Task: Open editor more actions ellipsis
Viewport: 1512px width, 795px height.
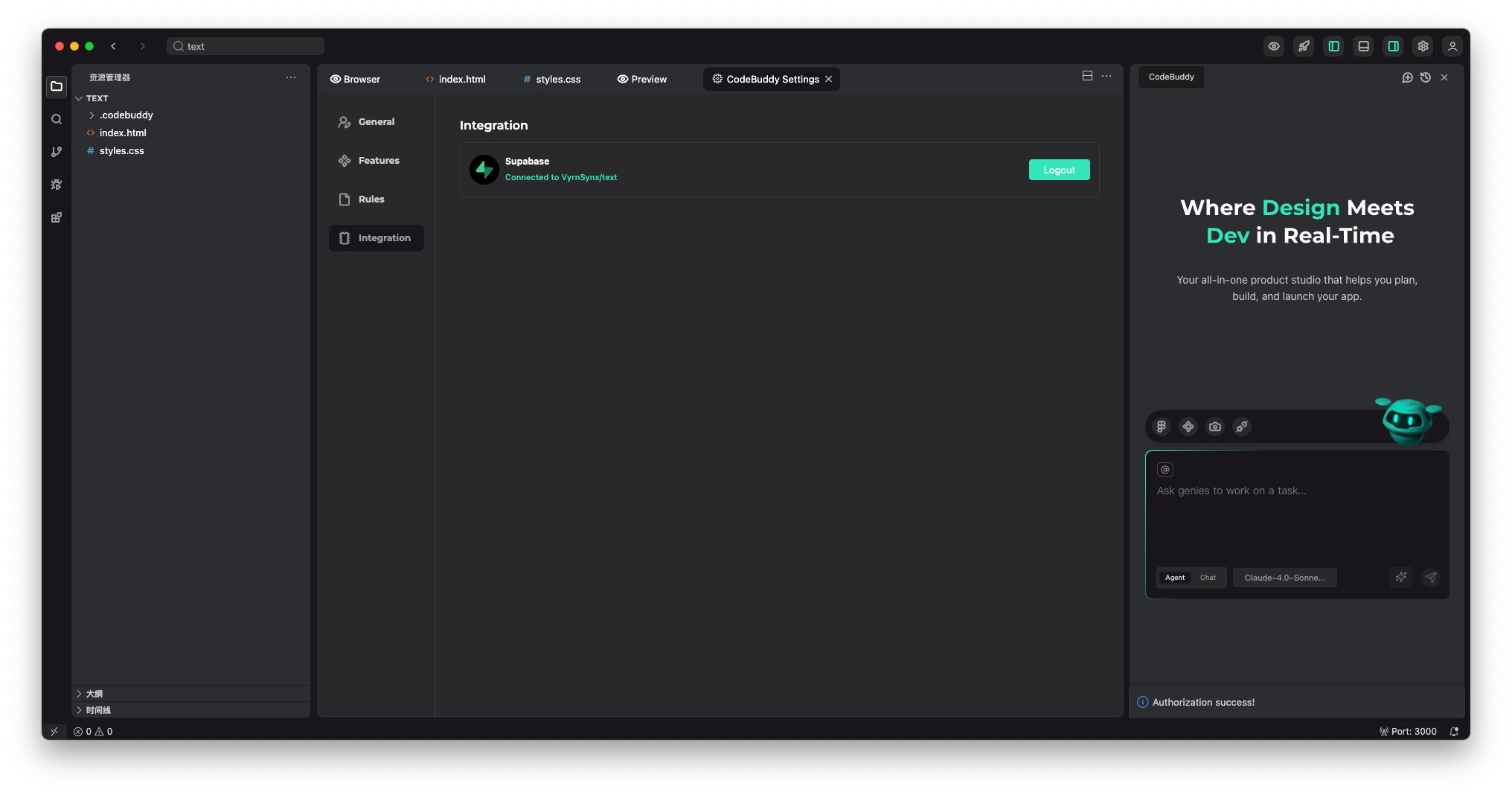Action: pyautogui.click(x=1106, y=76)
